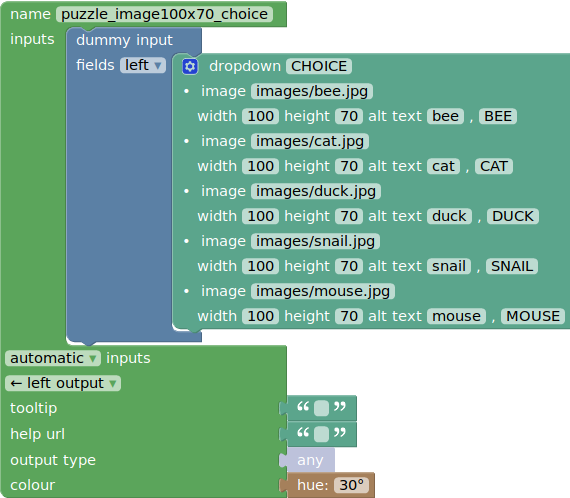Select the 'dummy input' block label
This screenshot has height=498, width=570.
coord(124,40)
